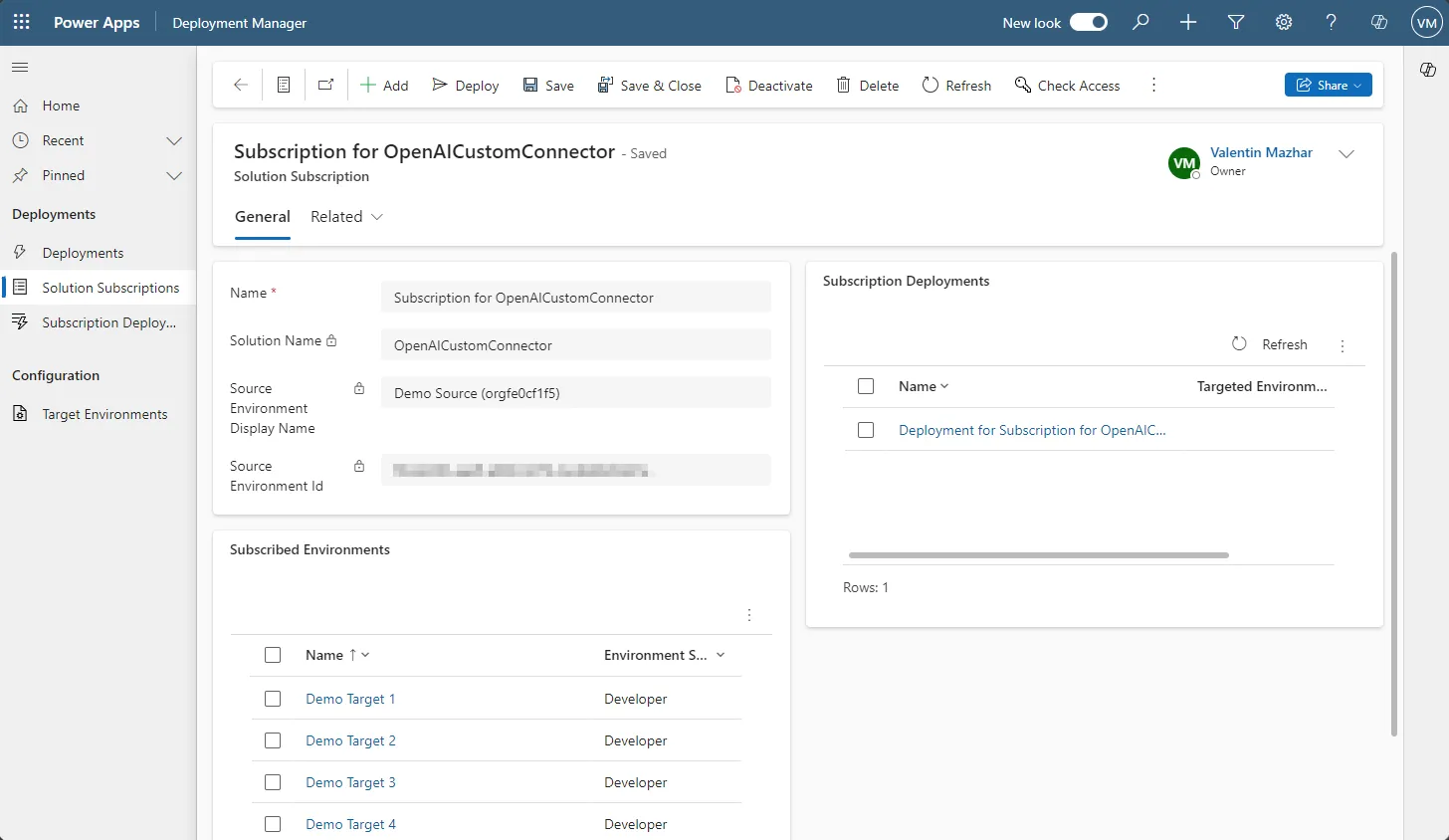Click the form vertical scrollbar
This screenshot has height=840, width=1449.
point(1393,494)
